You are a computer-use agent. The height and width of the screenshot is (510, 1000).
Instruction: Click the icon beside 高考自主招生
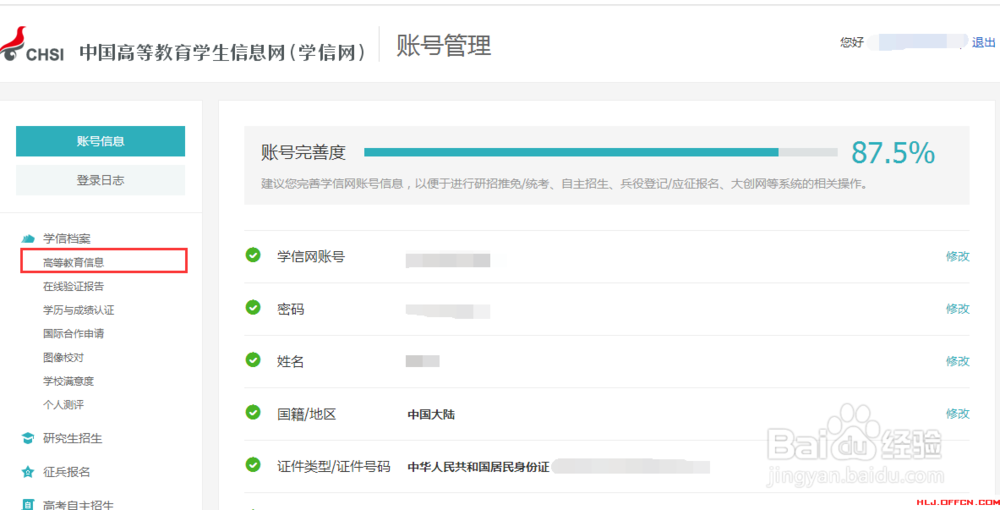tap(28, 504)
